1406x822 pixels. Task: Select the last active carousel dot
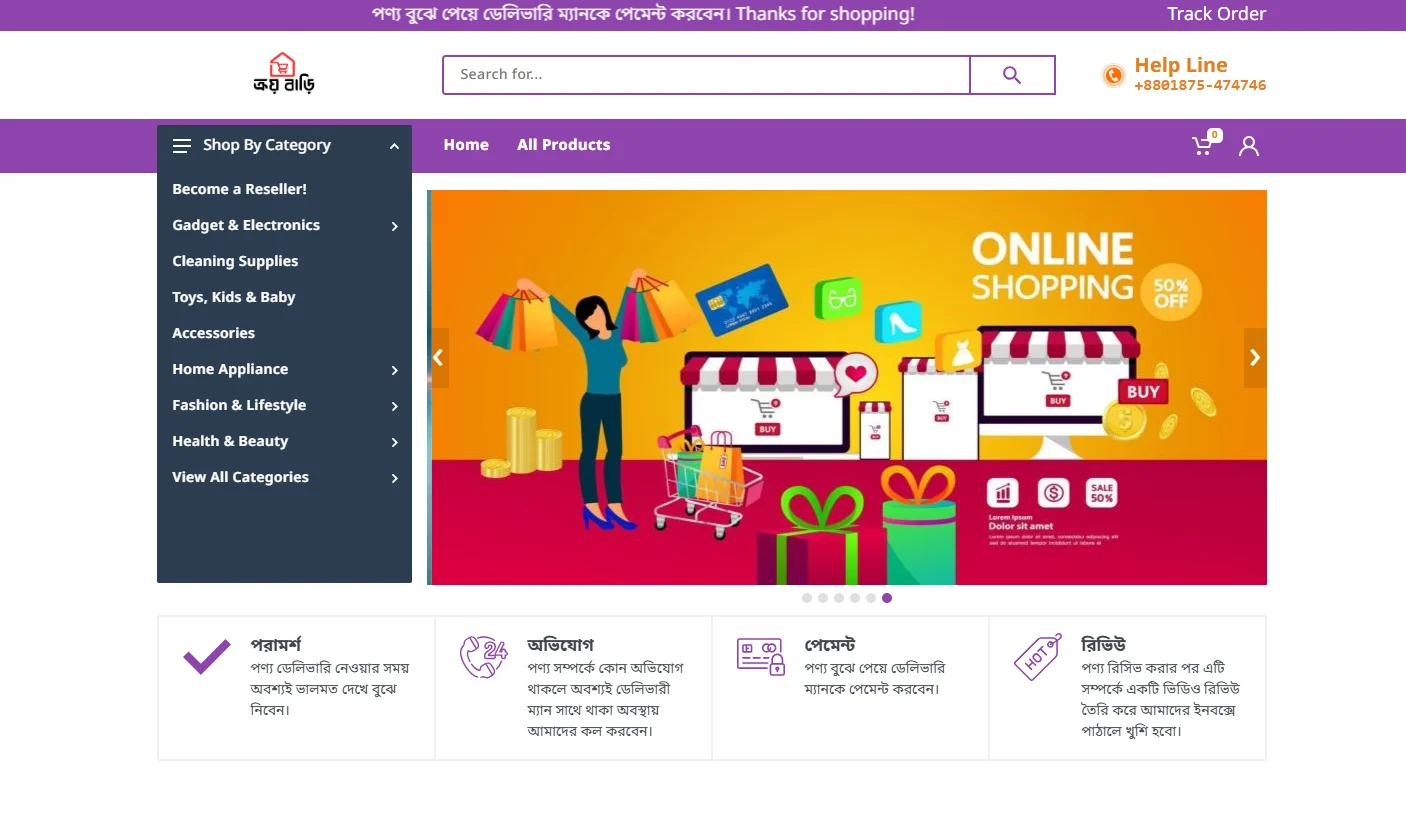(x=887, y=598)
